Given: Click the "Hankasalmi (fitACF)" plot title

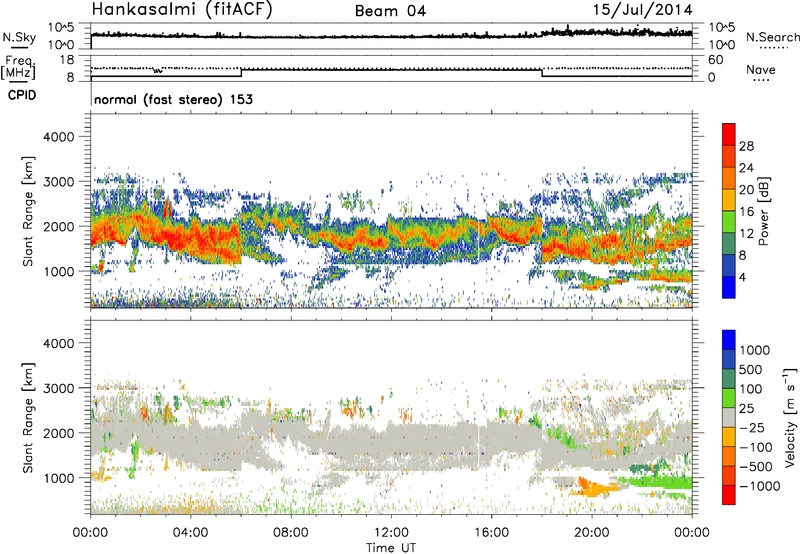Looking at the screenshot, I should 182,10.
